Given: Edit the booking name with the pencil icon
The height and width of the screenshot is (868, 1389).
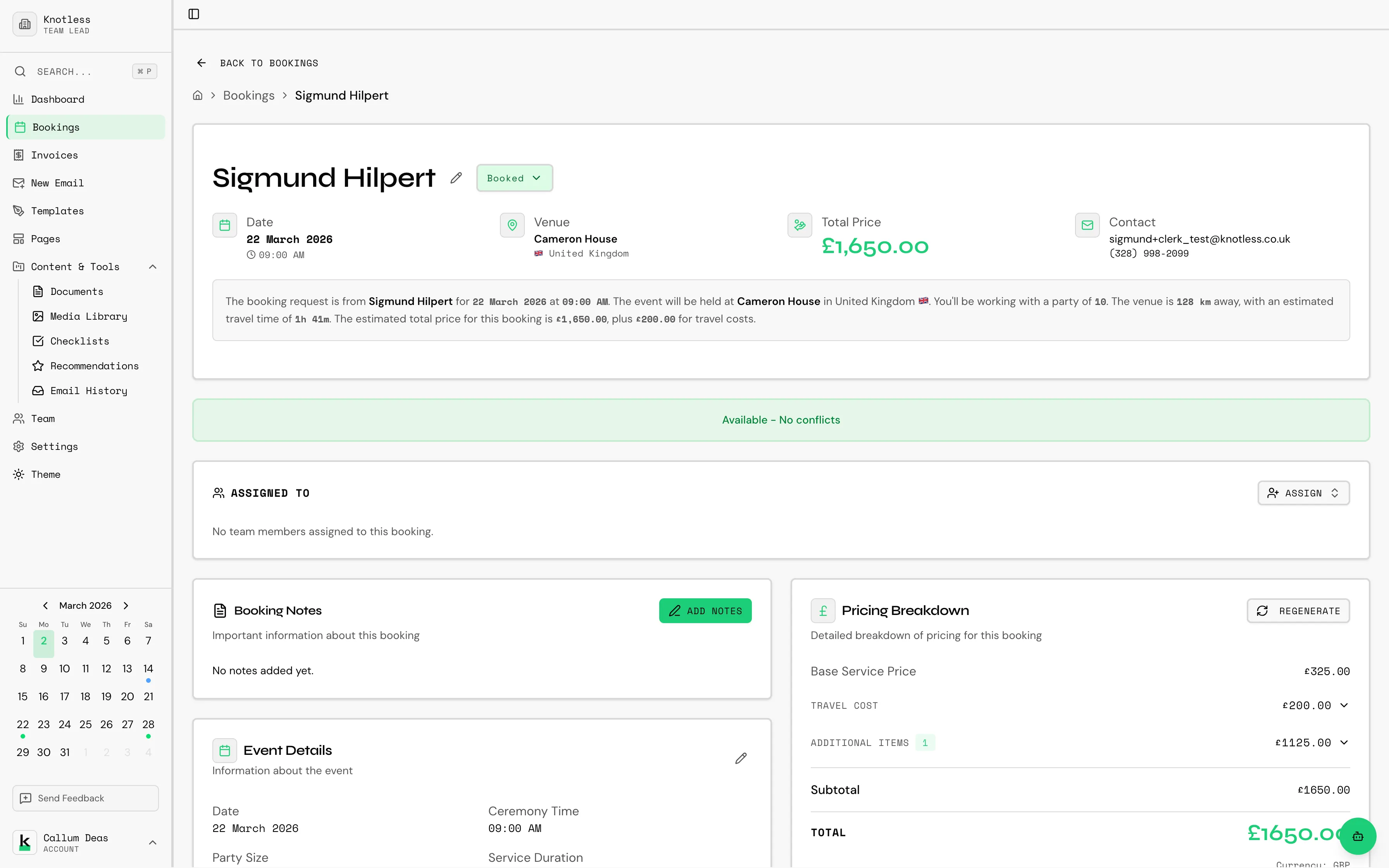Looking at the screenshot, I should pyautogui.click(x=456, y=178).
